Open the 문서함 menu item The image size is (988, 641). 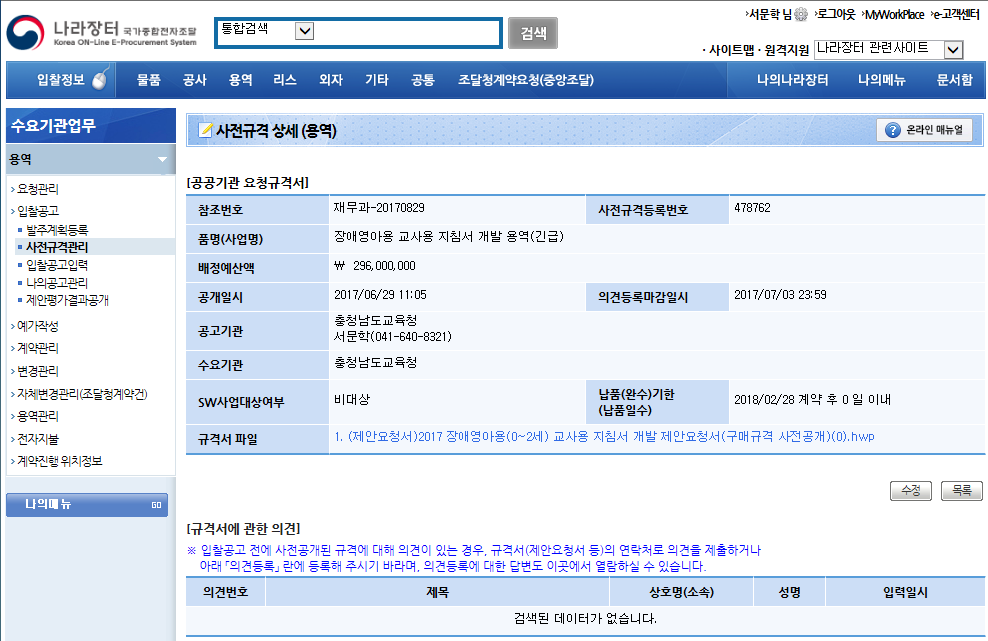pos(954,80)
